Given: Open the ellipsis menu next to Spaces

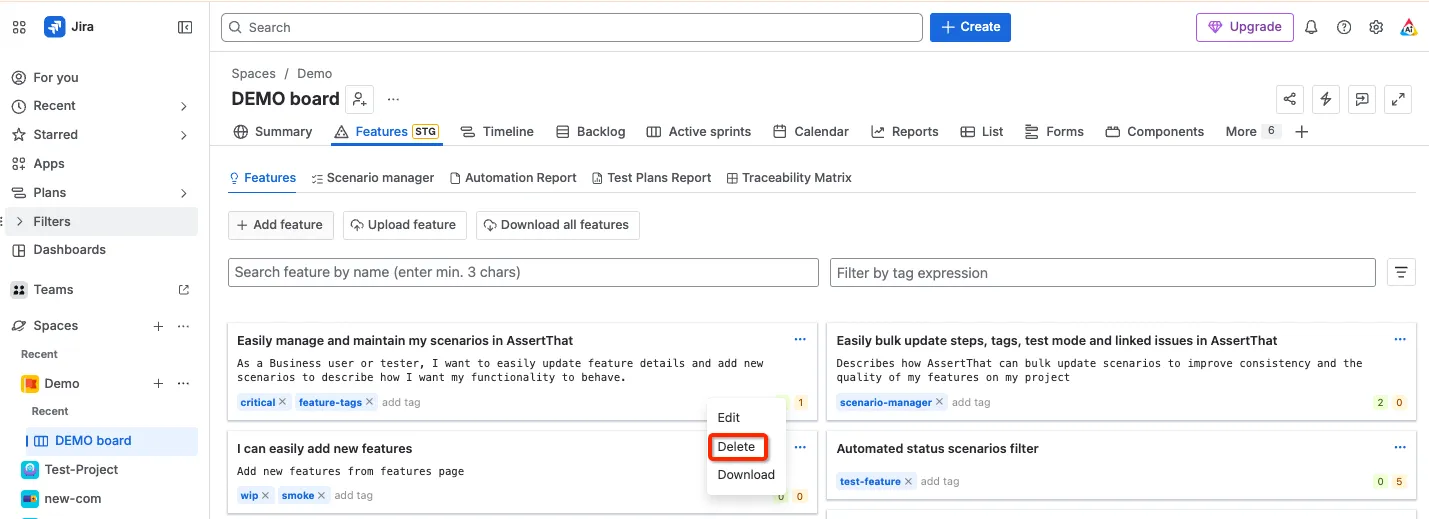Looking at the screenshot, I should 183,326.
